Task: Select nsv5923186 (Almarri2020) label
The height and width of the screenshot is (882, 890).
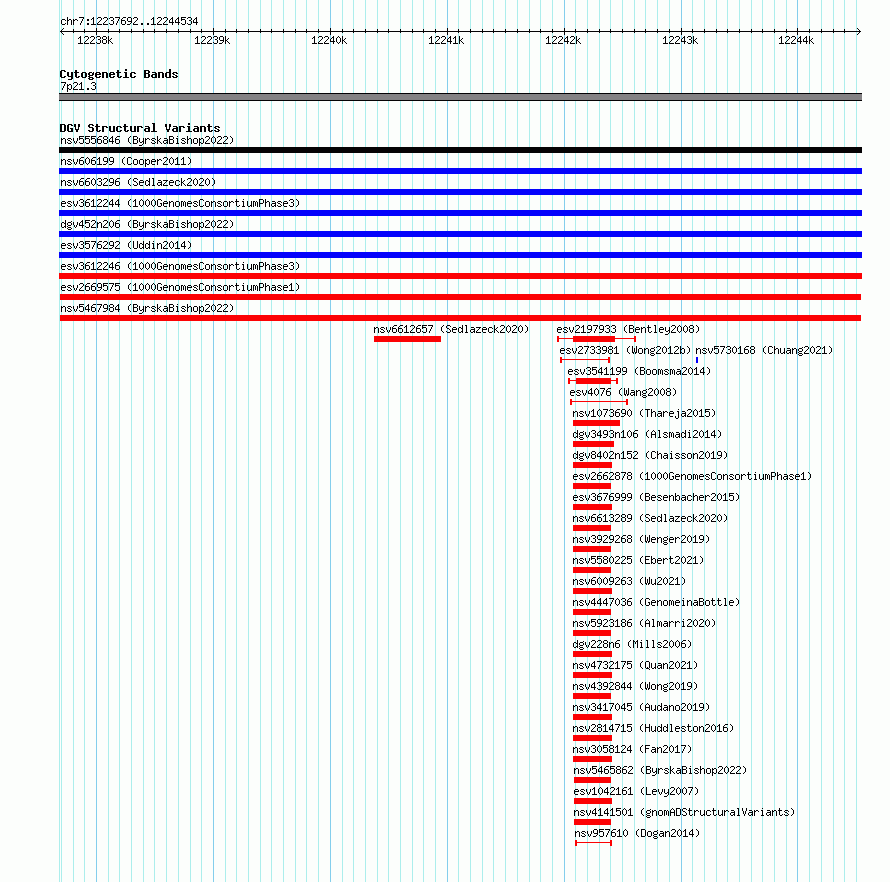Action: 644,623
